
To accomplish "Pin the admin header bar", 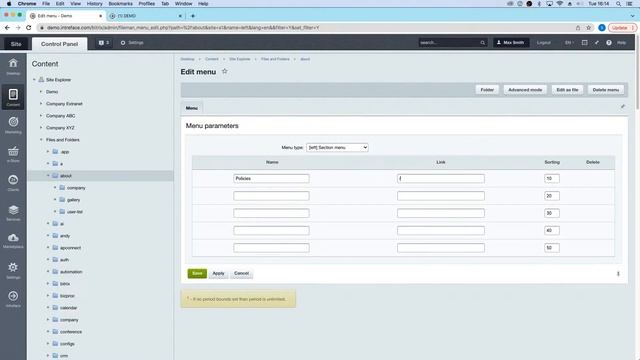I will coord(597,42).
